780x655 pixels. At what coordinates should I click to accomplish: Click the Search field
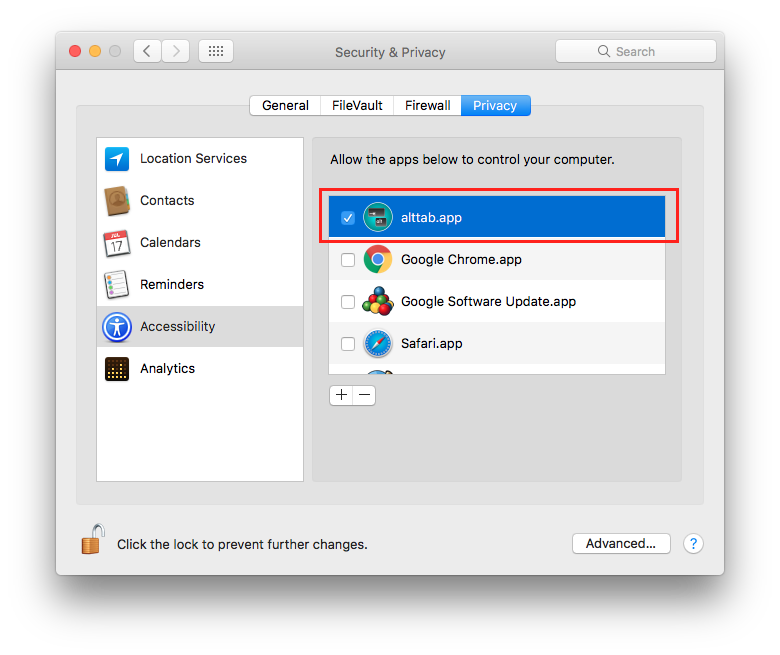(x=635, y=51)
